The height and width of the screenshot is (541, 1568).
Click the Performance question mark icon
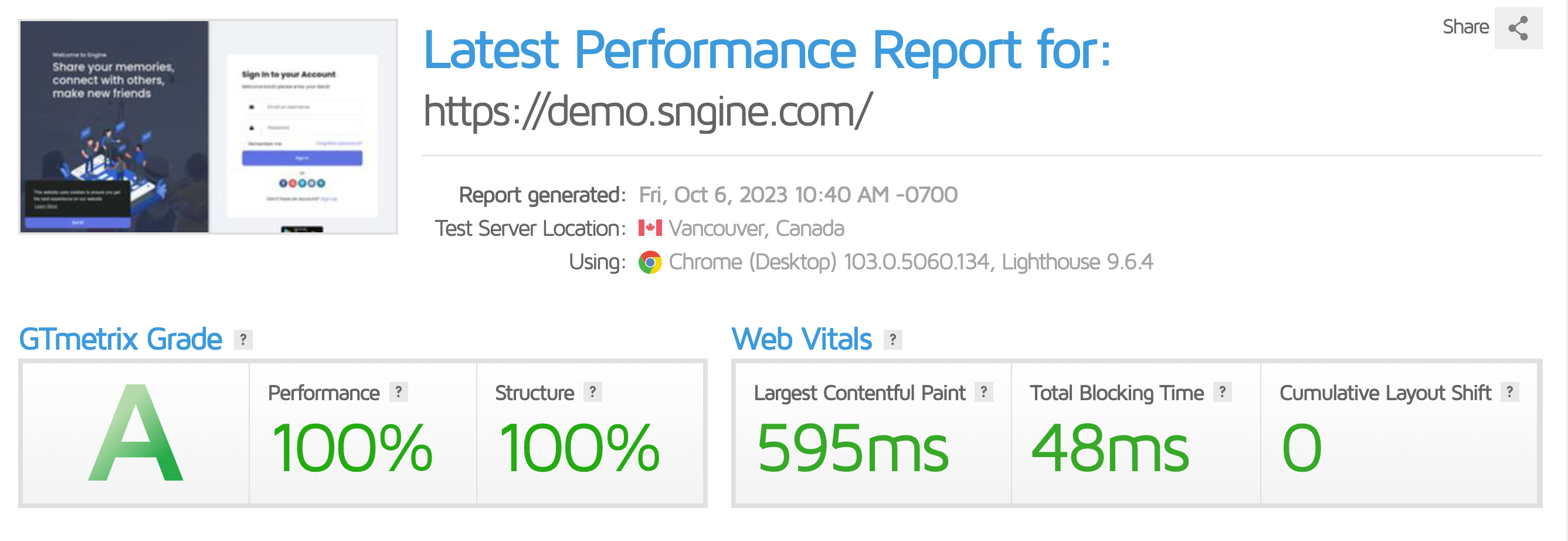[399, 392]
